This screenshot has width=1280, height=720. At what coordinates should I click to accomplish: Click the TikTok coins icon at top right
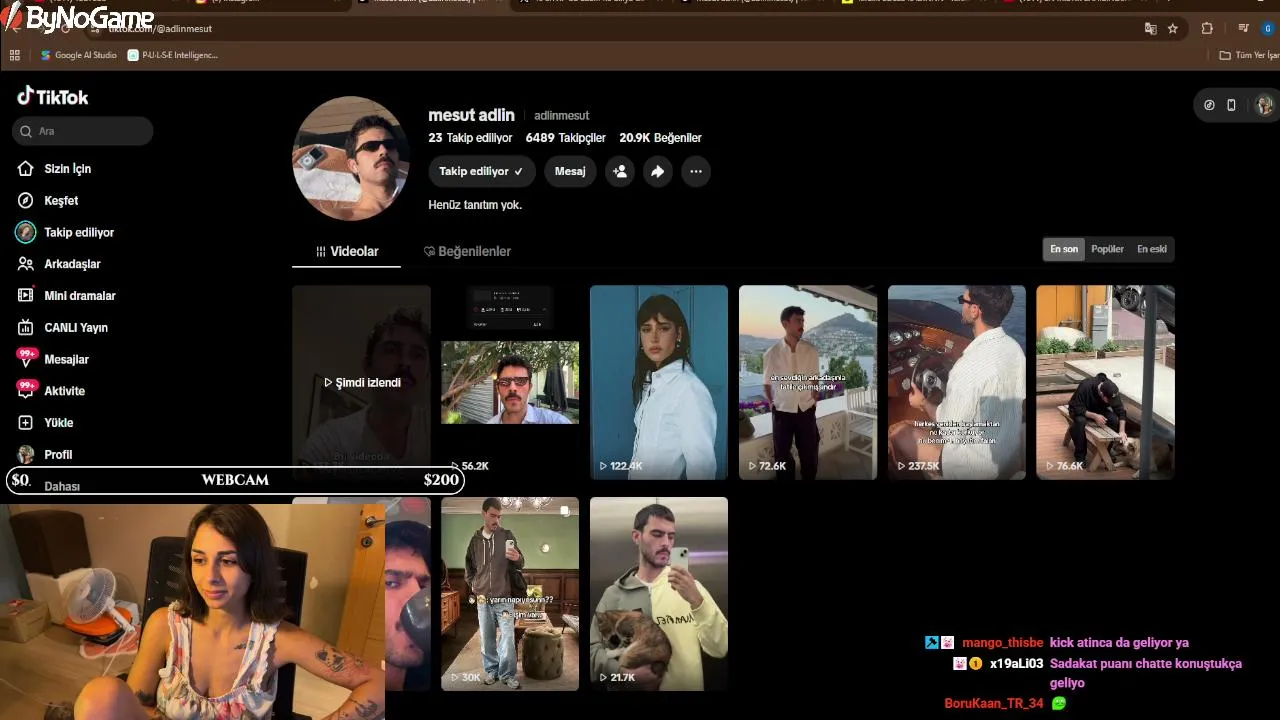[x=1209, y=105]
